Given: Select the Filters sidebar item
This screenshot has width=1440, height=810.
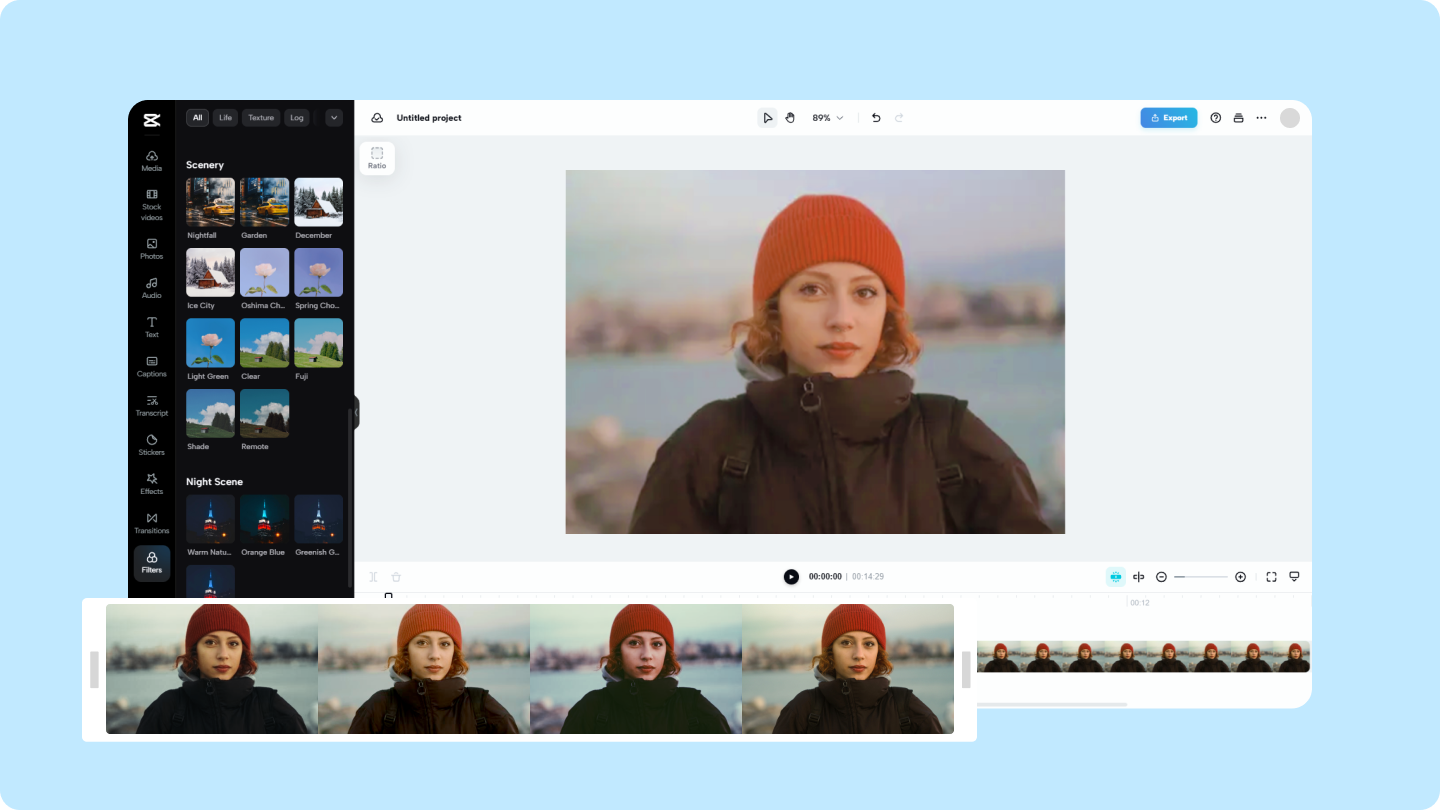Looking at the screenshot, I should click(x=152, y=563).
